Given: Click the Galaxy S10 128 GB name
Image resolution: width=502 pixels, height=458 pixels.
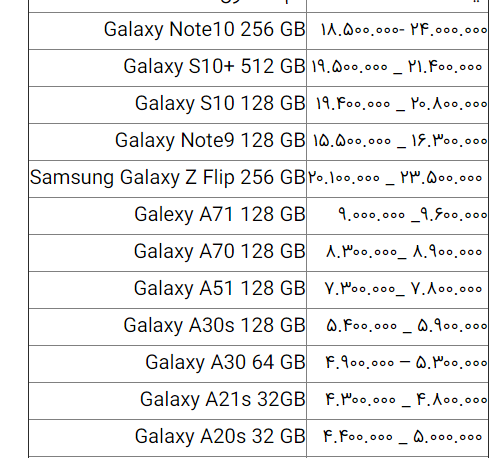Looking at the screenshot, I should click(x=220, y=103).
